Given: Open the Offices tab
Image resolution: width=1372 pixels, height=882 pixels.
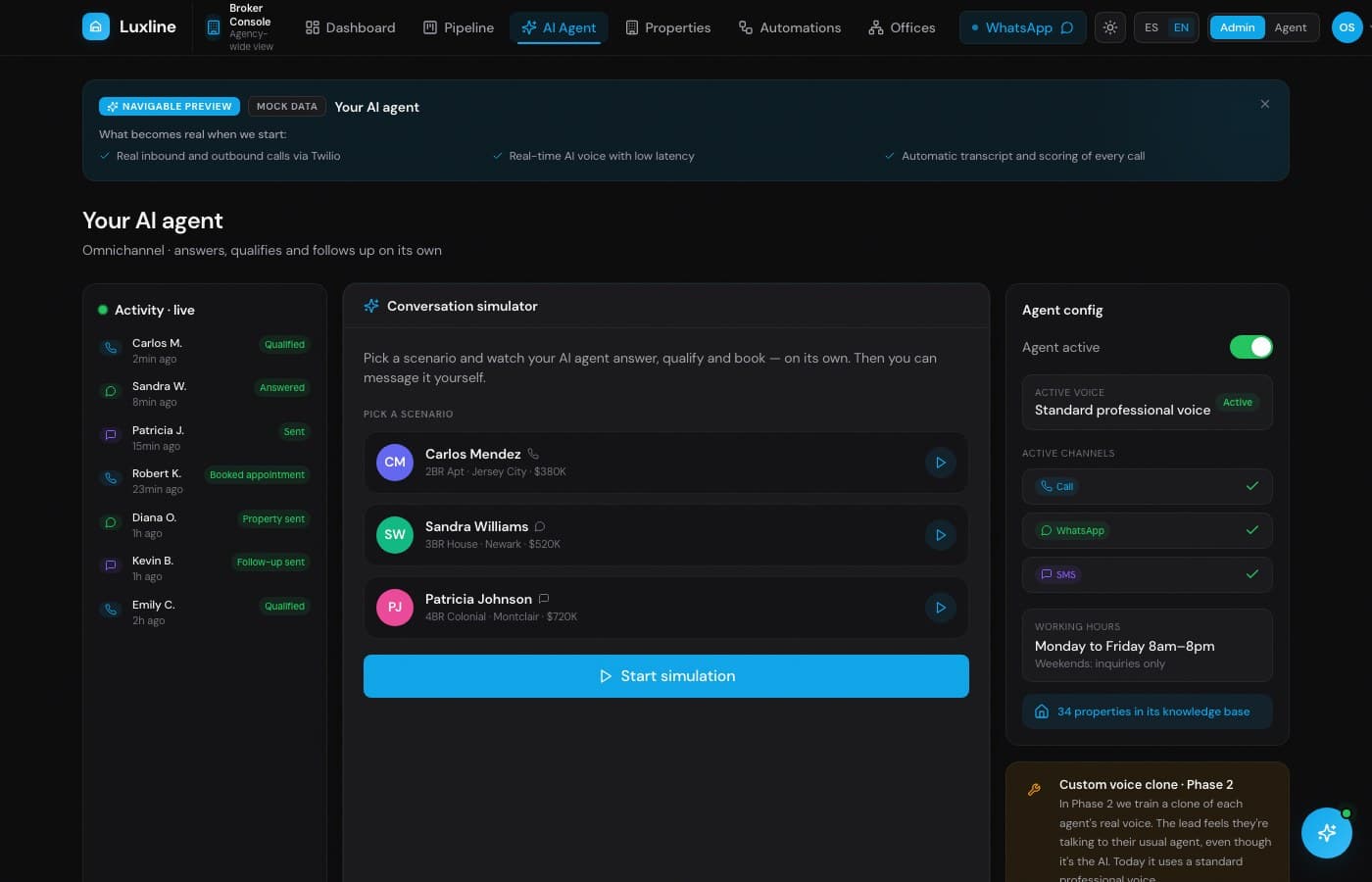Looking at the screenshot, I should click(x=902, y=27).
